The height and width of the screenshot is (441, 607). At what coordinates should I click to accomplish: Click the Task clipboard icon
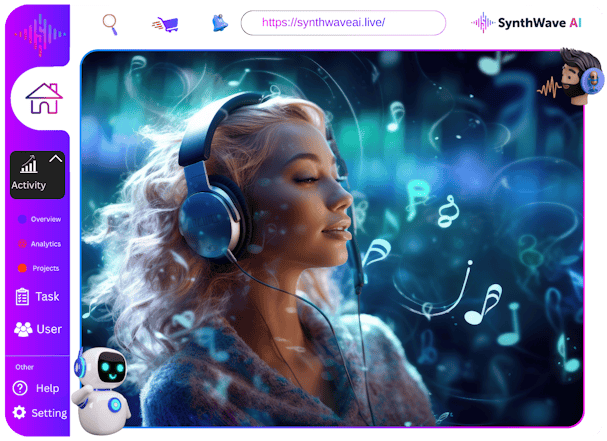point(22,296)
